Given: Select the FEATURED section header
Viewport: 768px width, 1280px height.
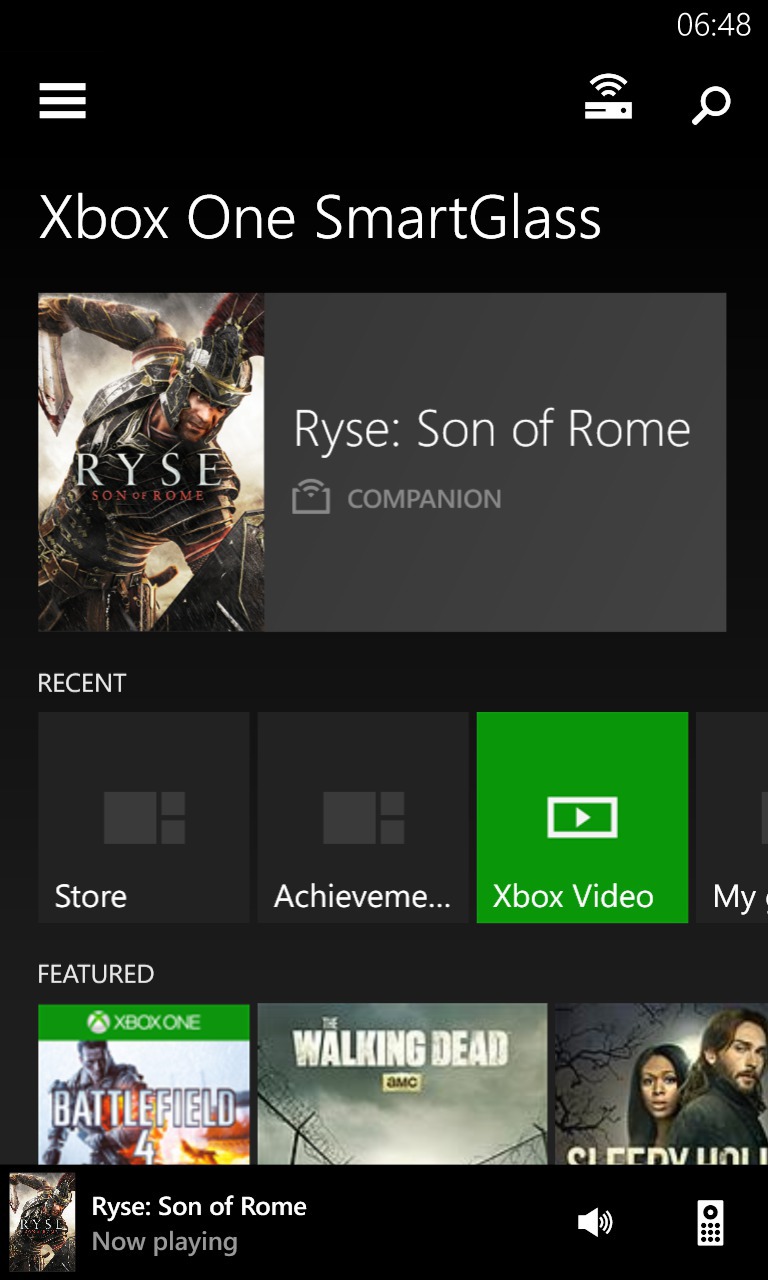Looking at the screenshot, I should coord(96,974).
